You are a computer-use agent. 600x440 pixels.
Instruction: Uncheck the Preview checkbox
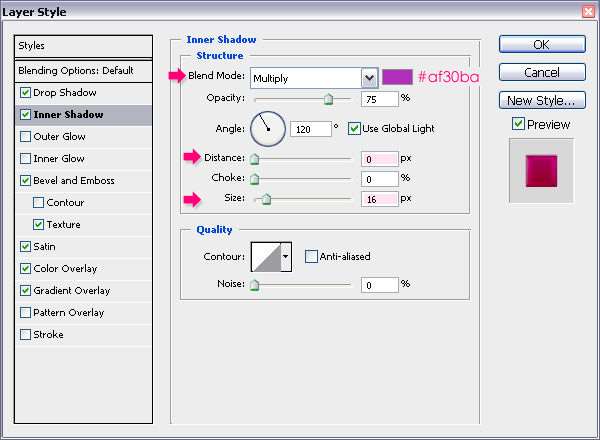tap(518, 124)
